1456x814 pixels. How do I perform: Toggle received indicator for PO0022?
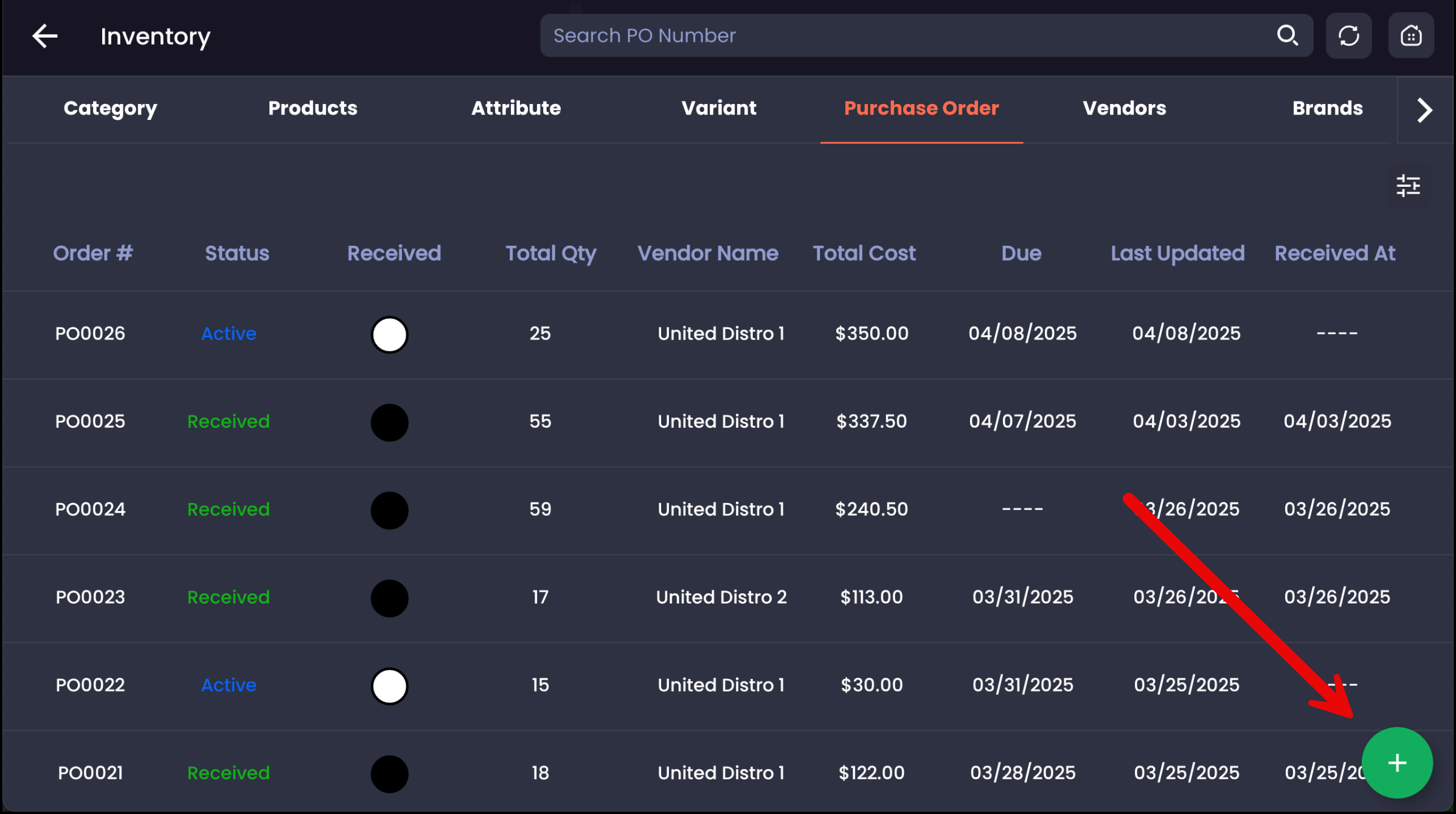click(x=389, y=686)
